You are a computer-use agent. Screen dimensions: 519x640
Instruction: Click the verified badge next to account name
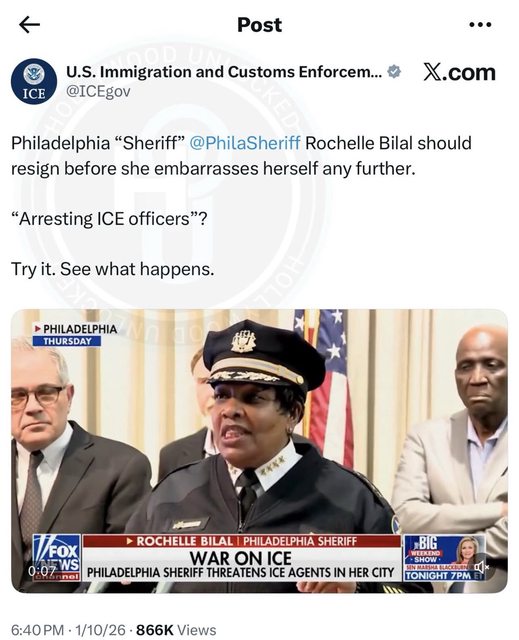(393, 71)
